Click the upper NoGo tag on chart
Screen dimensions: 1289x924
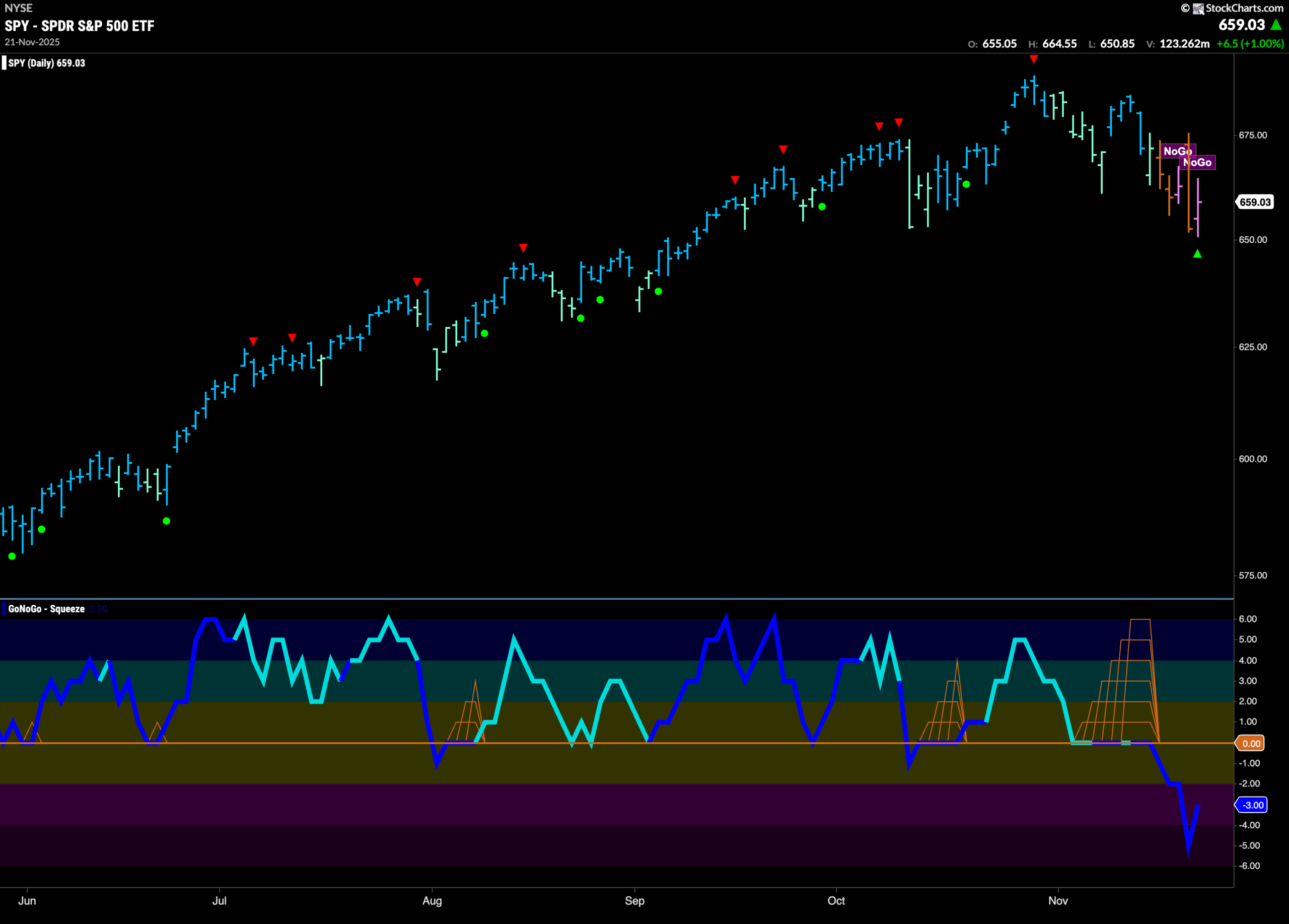pos(1178,151)
